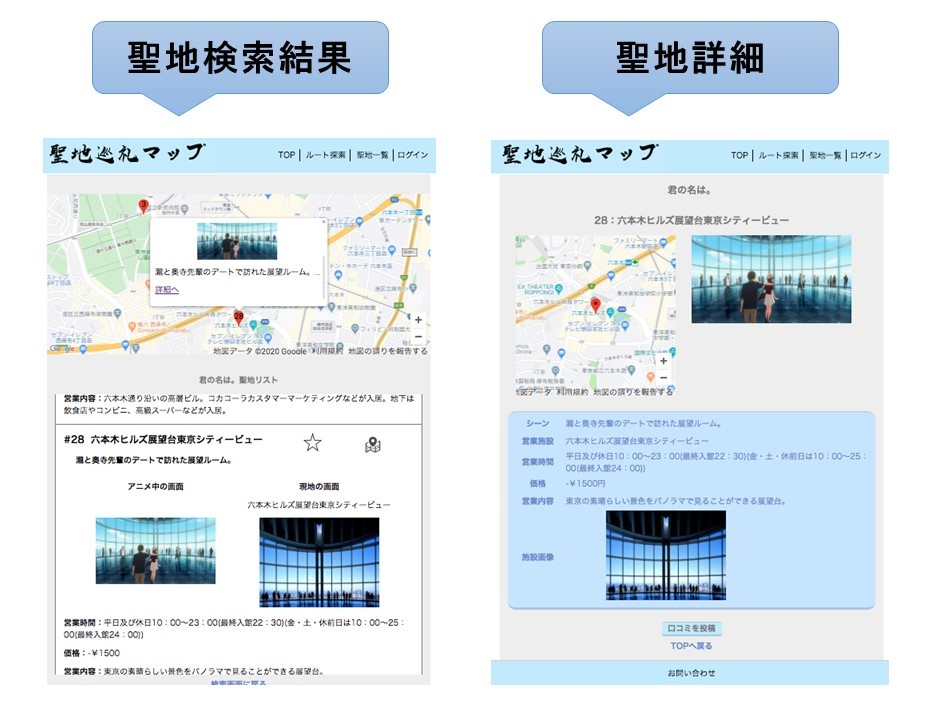Click red map pin 3 on search map

(x=143, y=206)
